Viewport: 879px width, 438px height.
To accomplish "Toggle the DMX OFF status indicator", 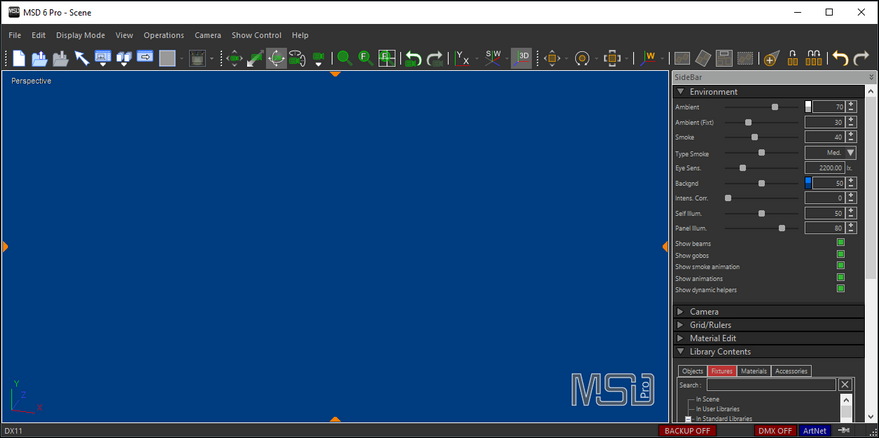I will click(x=775, y=431).
